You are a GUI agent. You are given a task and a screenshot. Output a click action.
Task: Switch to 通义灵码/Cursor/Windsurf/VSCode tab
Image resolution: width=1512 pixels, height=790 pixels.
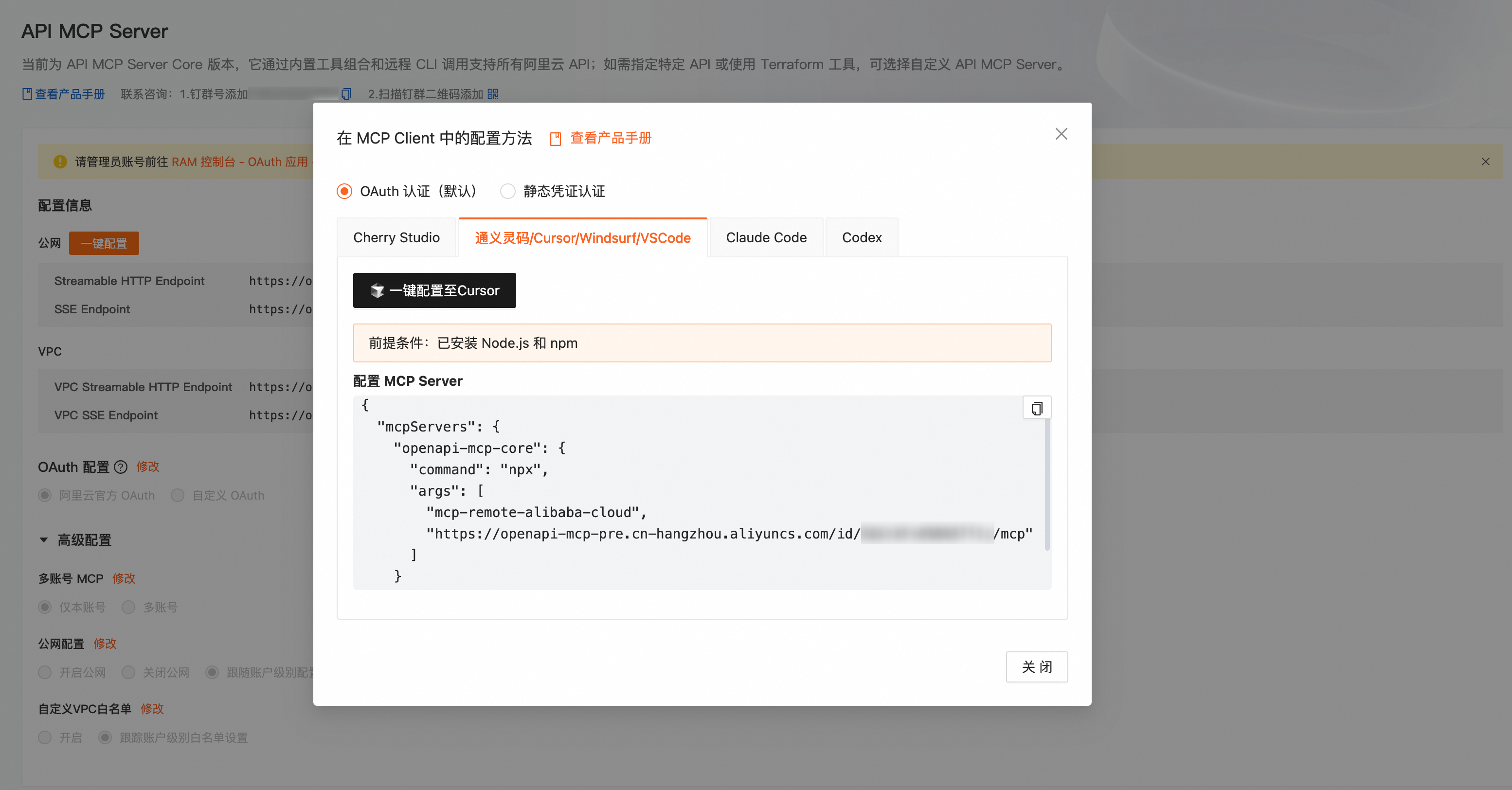tap(583, 238)
